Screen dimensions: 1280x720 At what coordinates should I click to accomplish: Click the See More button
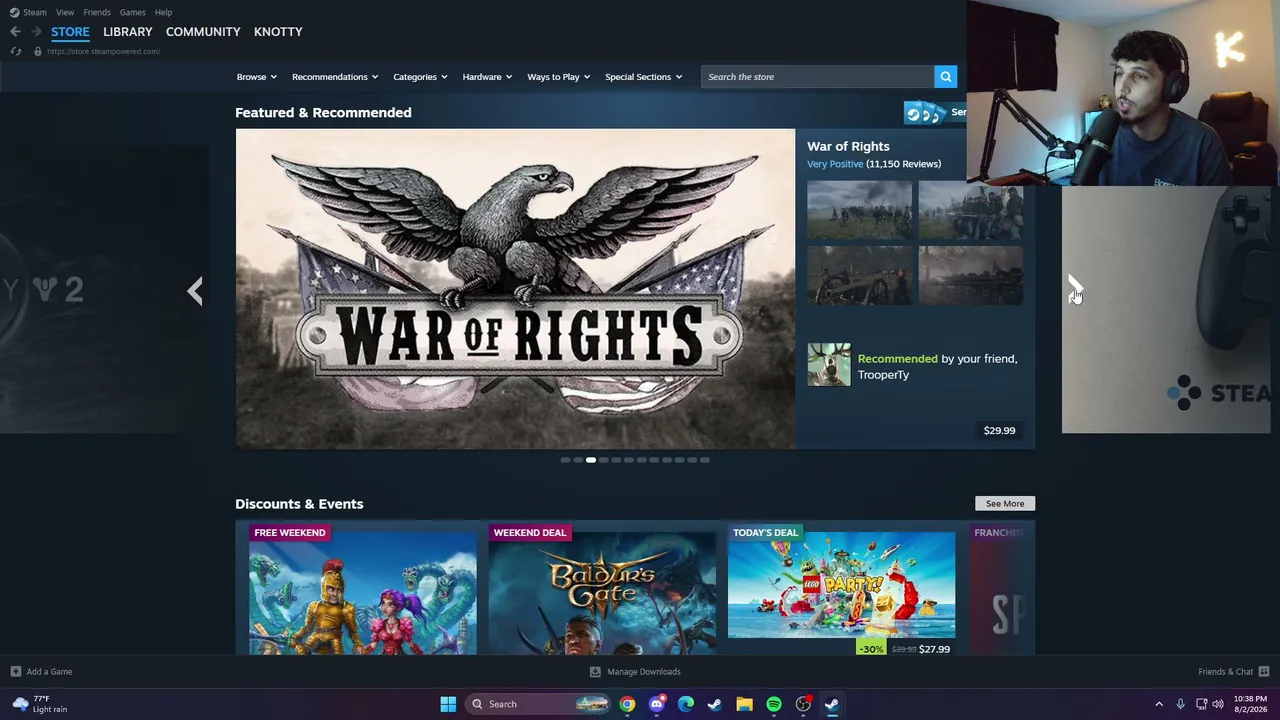(x=1005, y=503)
